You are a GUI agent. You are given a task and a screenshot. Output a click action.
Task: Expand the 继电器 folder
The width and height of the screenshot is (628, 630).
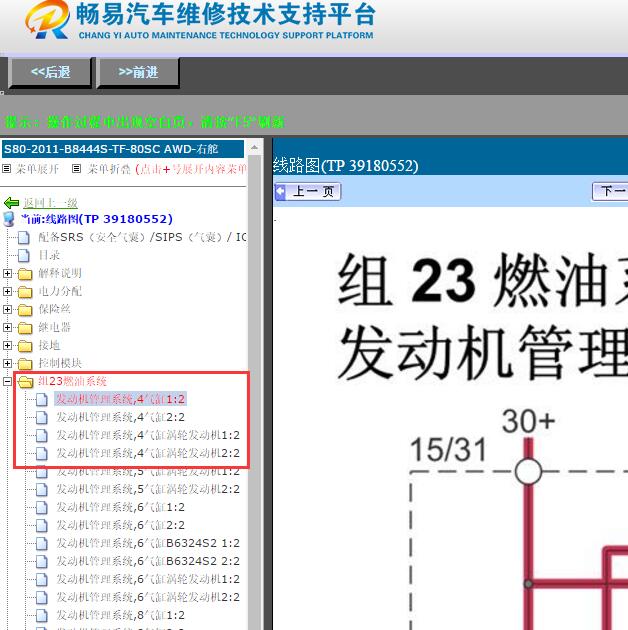point(7,327)
